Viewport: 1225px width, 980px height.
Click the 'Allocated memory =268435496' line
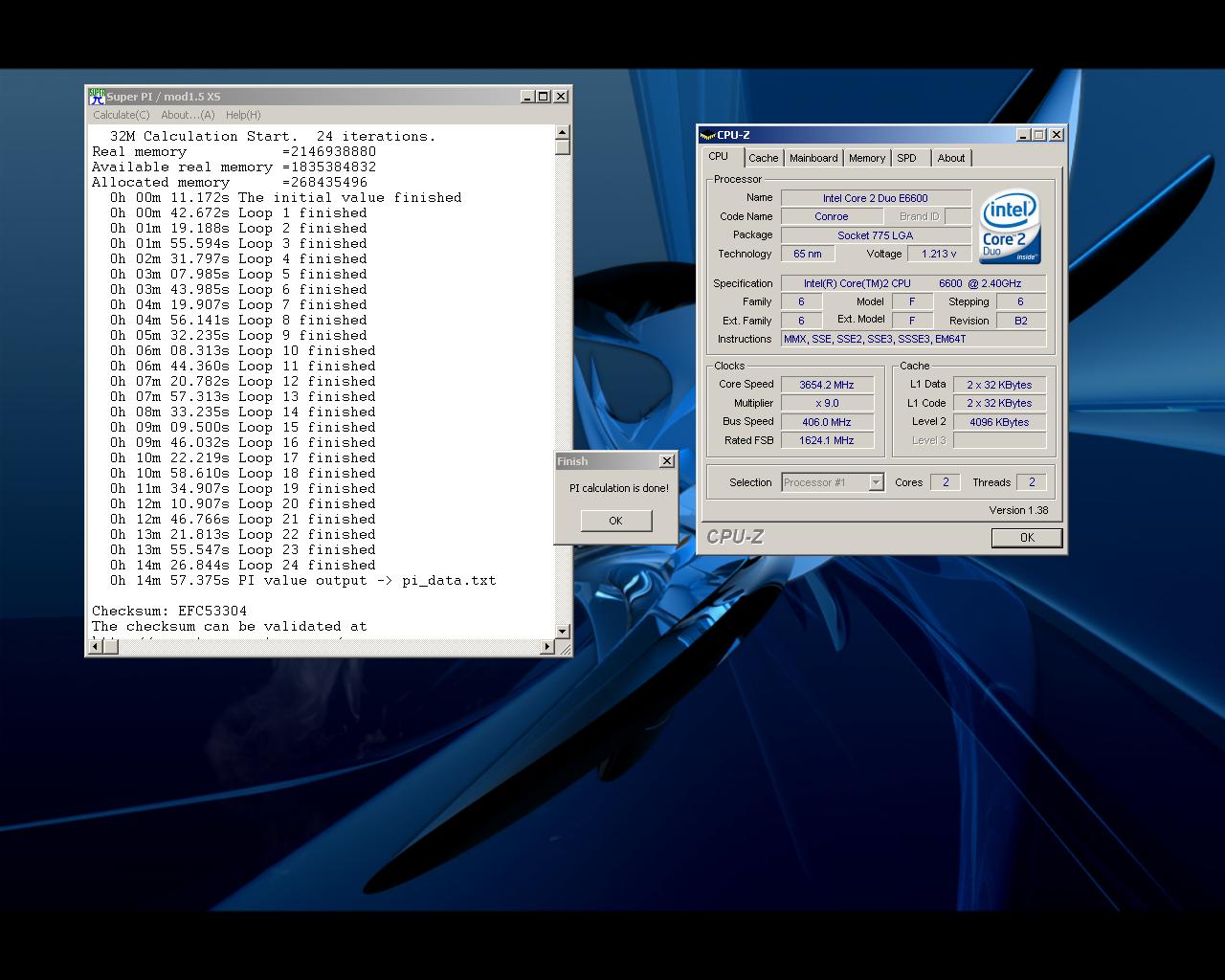pos(230,182)
